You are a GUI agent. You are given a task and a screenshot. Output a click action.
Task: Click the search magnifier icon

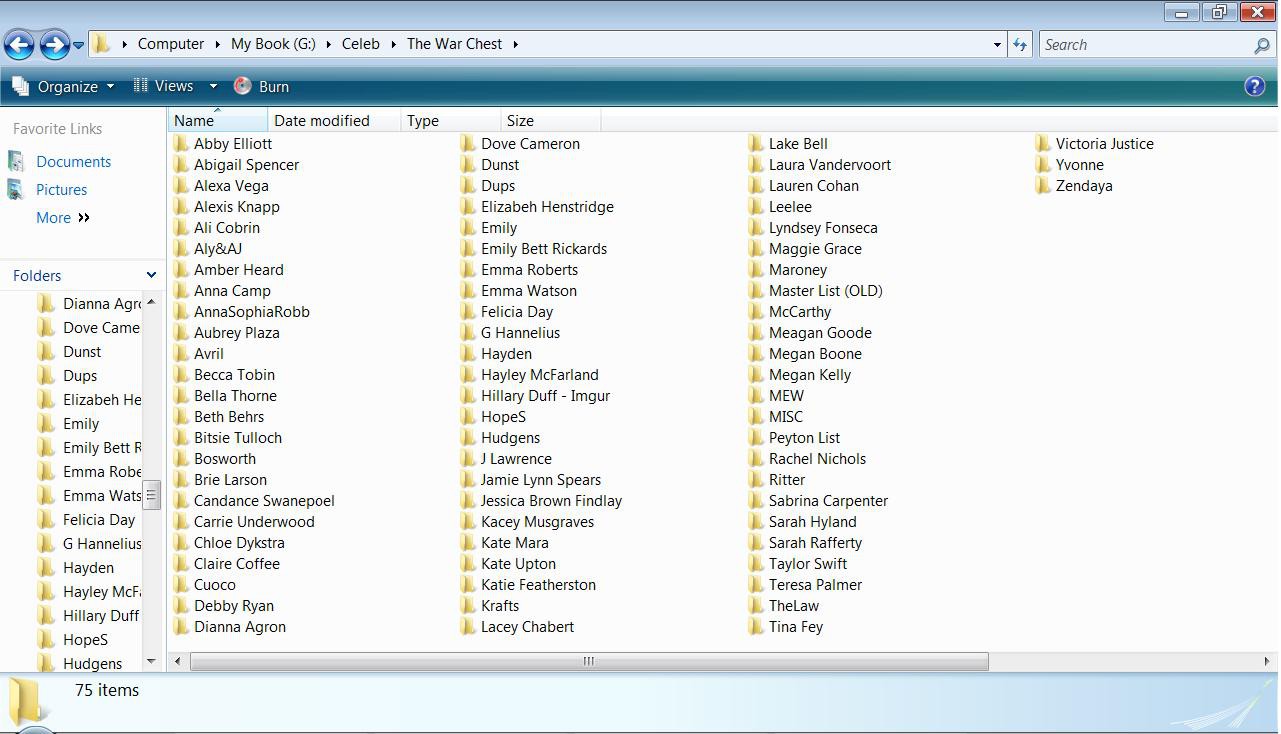(x=1261, y=45)
